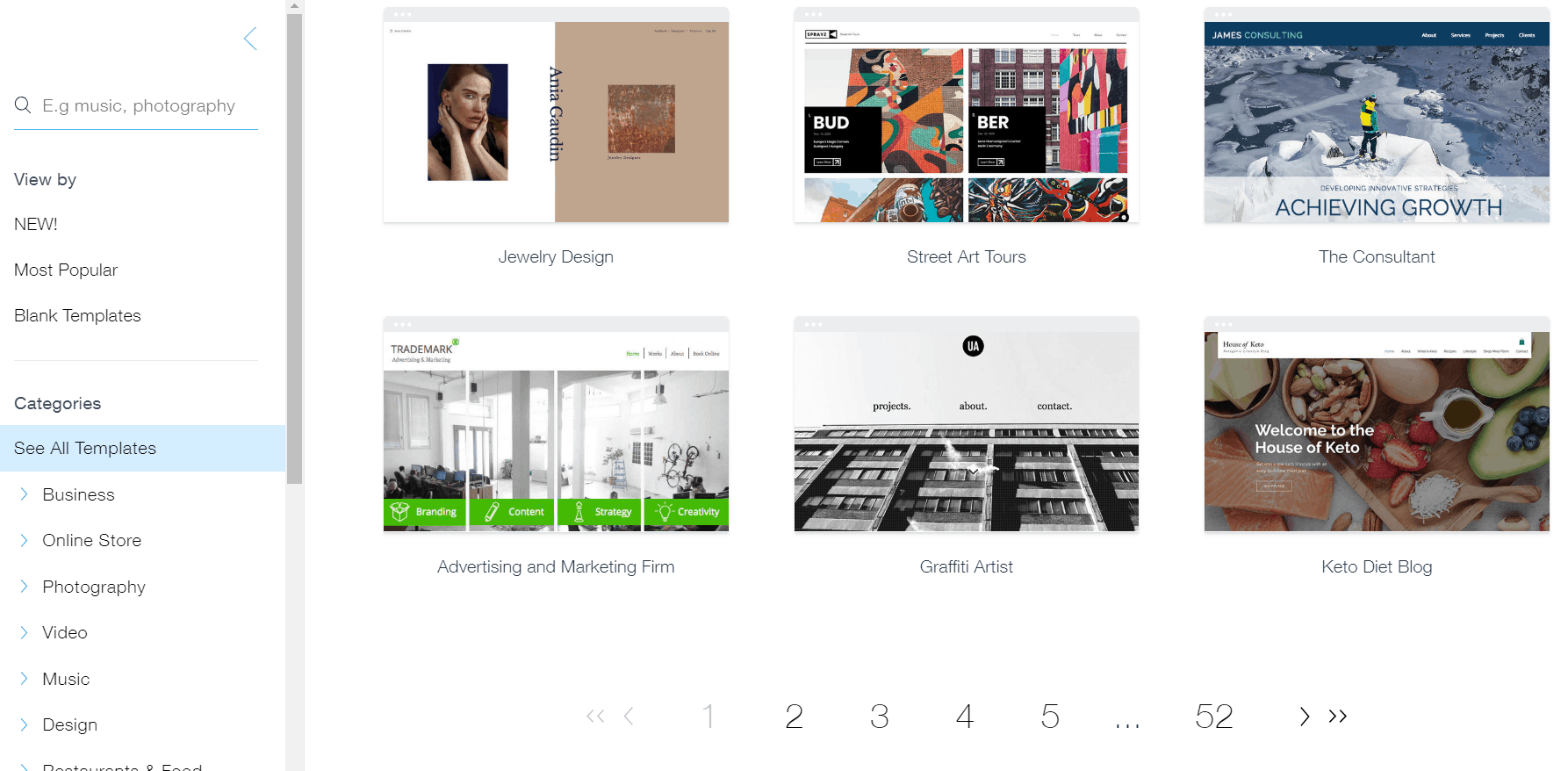Jump to last page double arrow
The height and width of the screenshot is (771, 1568).
click(1337, 717)
